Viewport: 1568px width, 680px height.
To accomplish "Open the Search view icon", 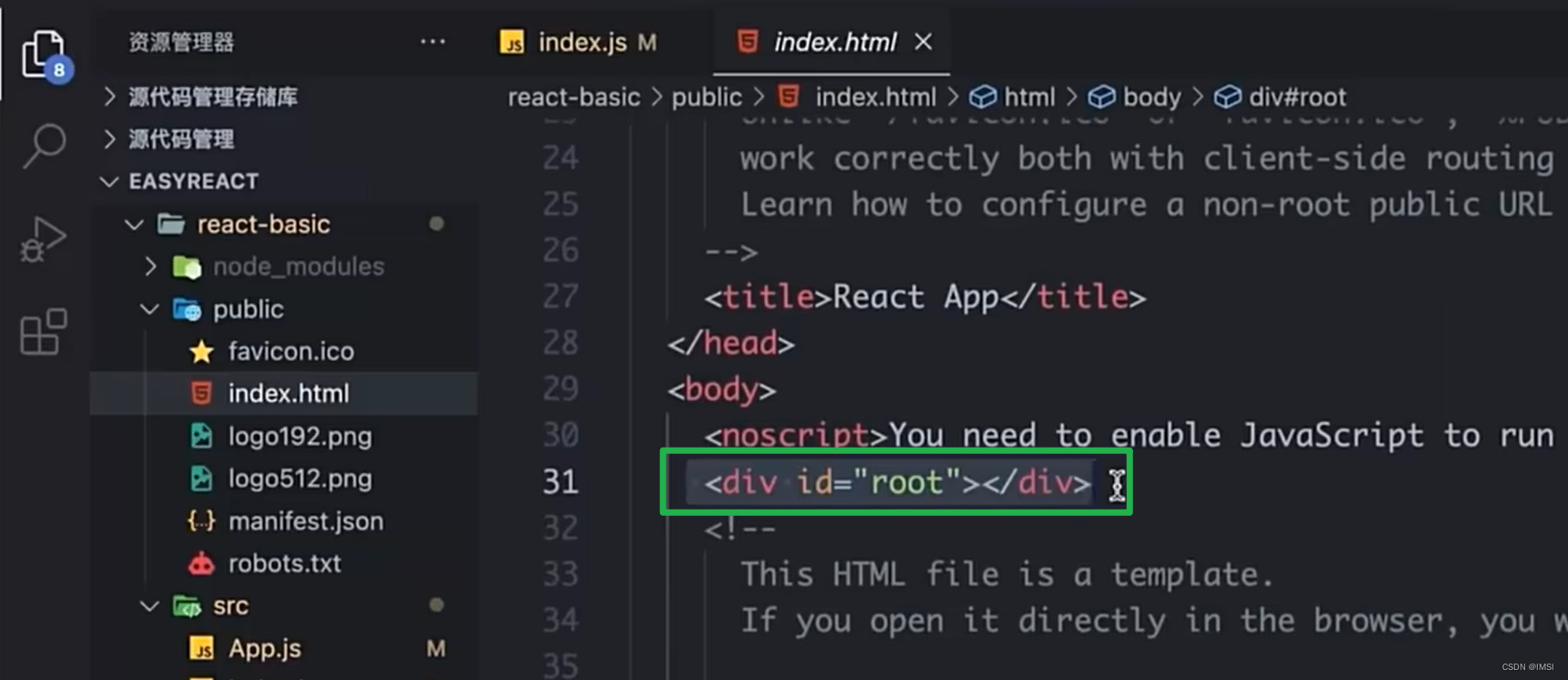I will (44, 146).
